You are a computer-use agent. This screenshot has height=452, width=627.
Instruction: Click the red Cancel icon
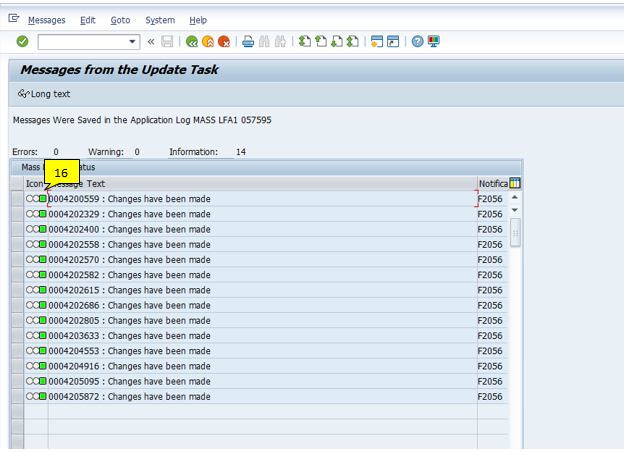[224, 42]
